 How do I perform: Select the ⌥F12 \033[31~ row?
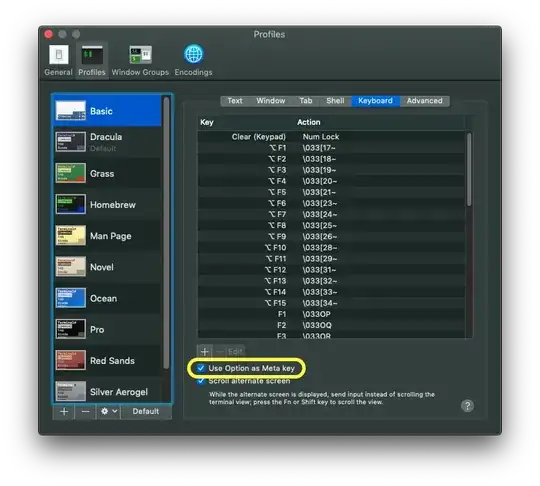tap(331, 270)
